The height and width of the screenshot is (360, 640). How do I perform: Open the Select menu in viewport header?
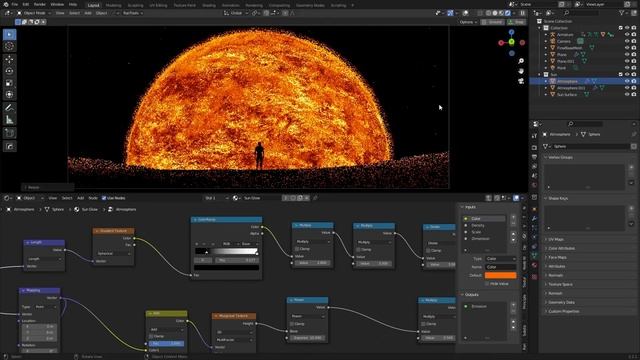click(x=74, y=13)
